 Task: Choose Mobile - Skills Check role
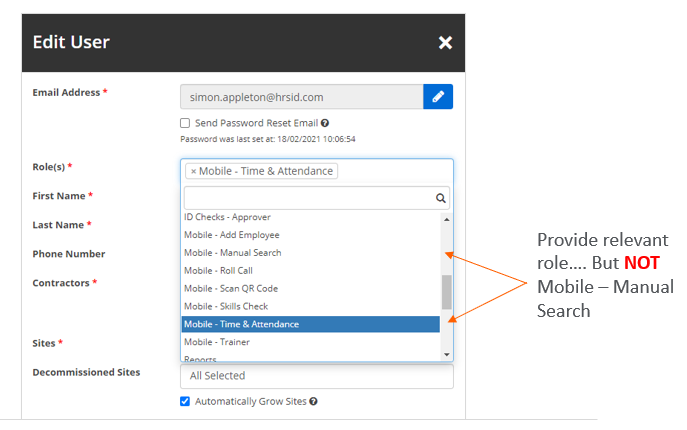[x=225, y=307]
